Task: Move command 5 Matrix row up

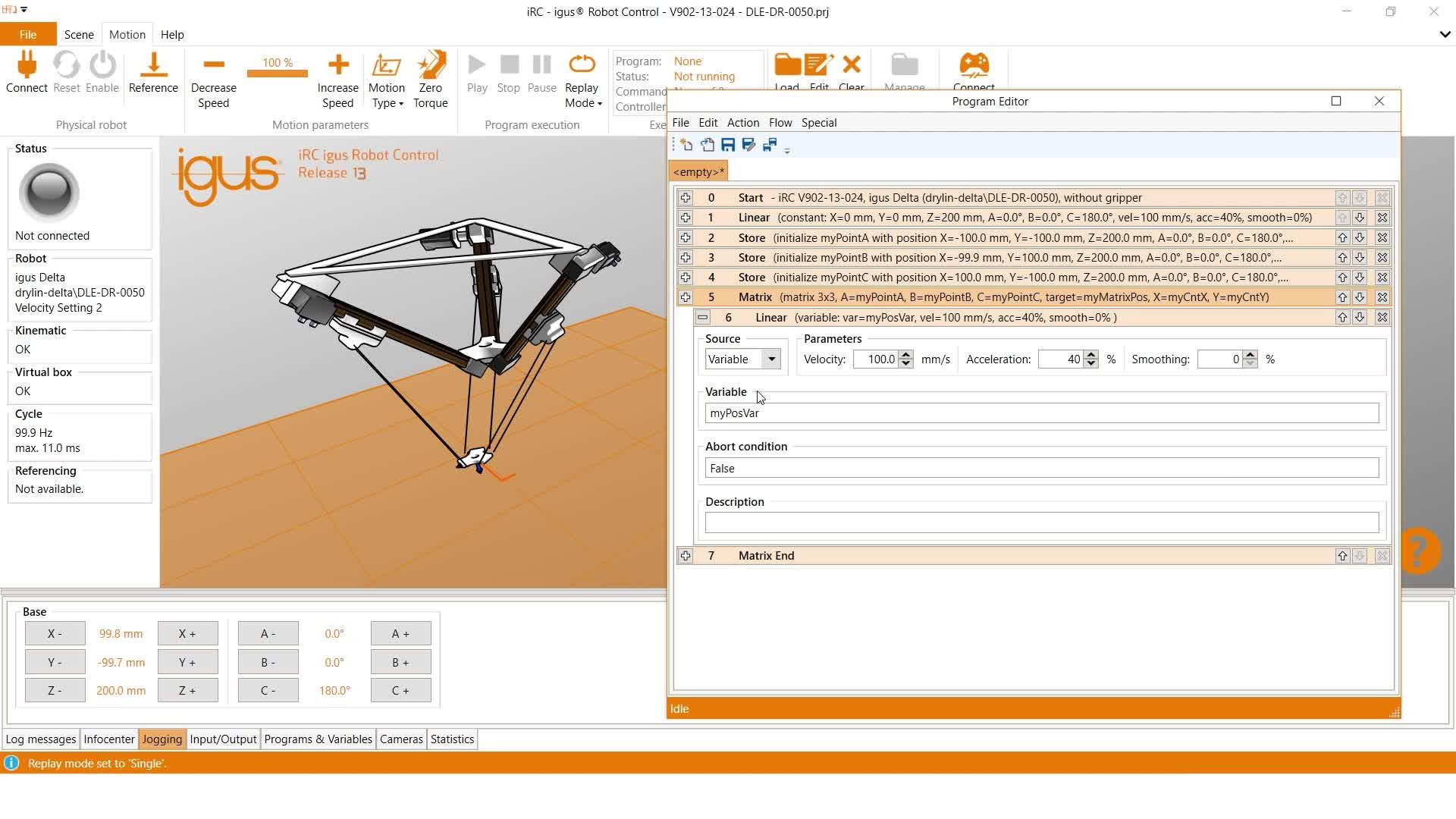Action: pos(1342,297)
